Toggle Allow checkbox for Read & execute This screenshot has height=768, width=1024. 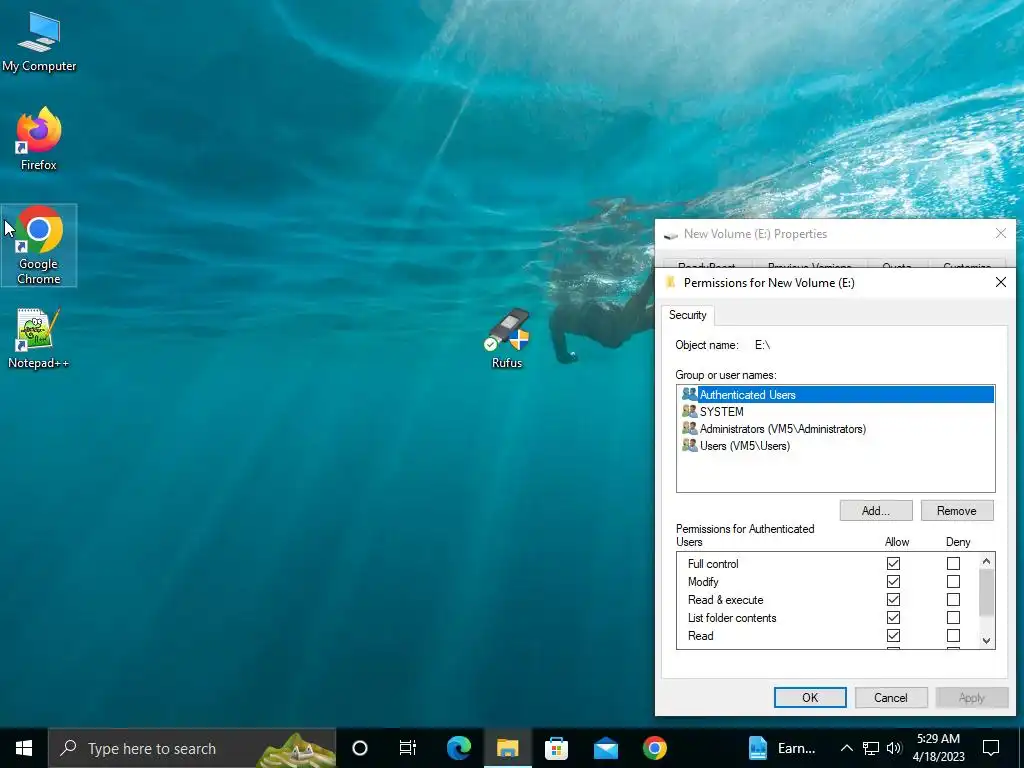(x=893, y=599)
